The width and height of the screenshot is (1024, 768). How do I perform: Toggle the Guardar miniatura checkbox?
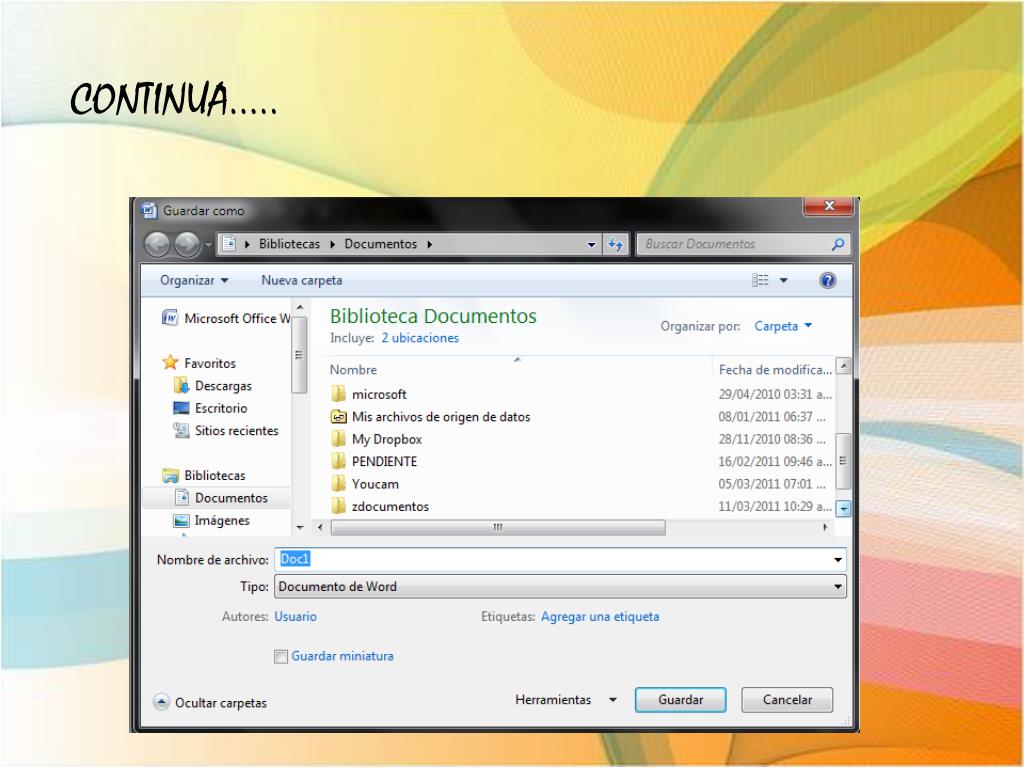pyautogui.click(x=281, y=656)
